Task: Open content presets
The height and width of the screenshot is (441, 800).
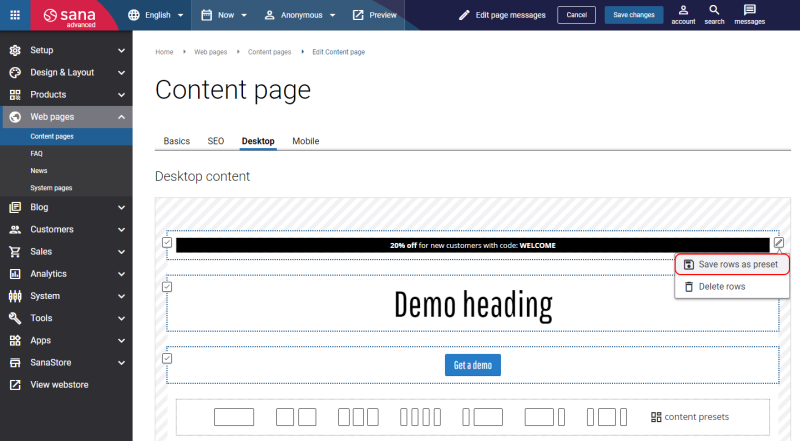Action: tap(690, 417)
